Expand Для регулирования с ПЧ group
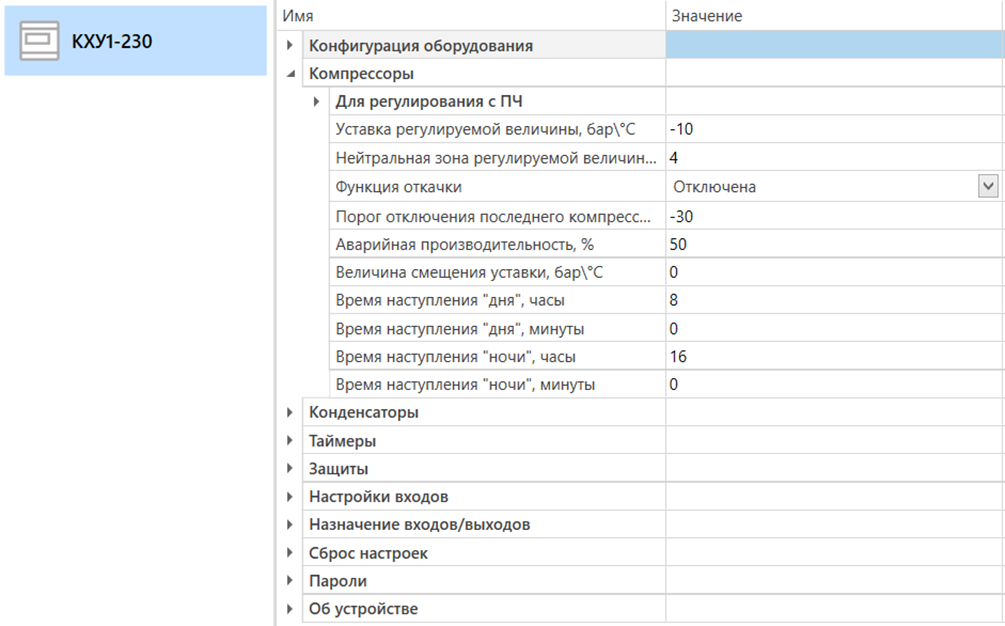Viewport: 1005px width, 626px height. click(x=316, y=101)
